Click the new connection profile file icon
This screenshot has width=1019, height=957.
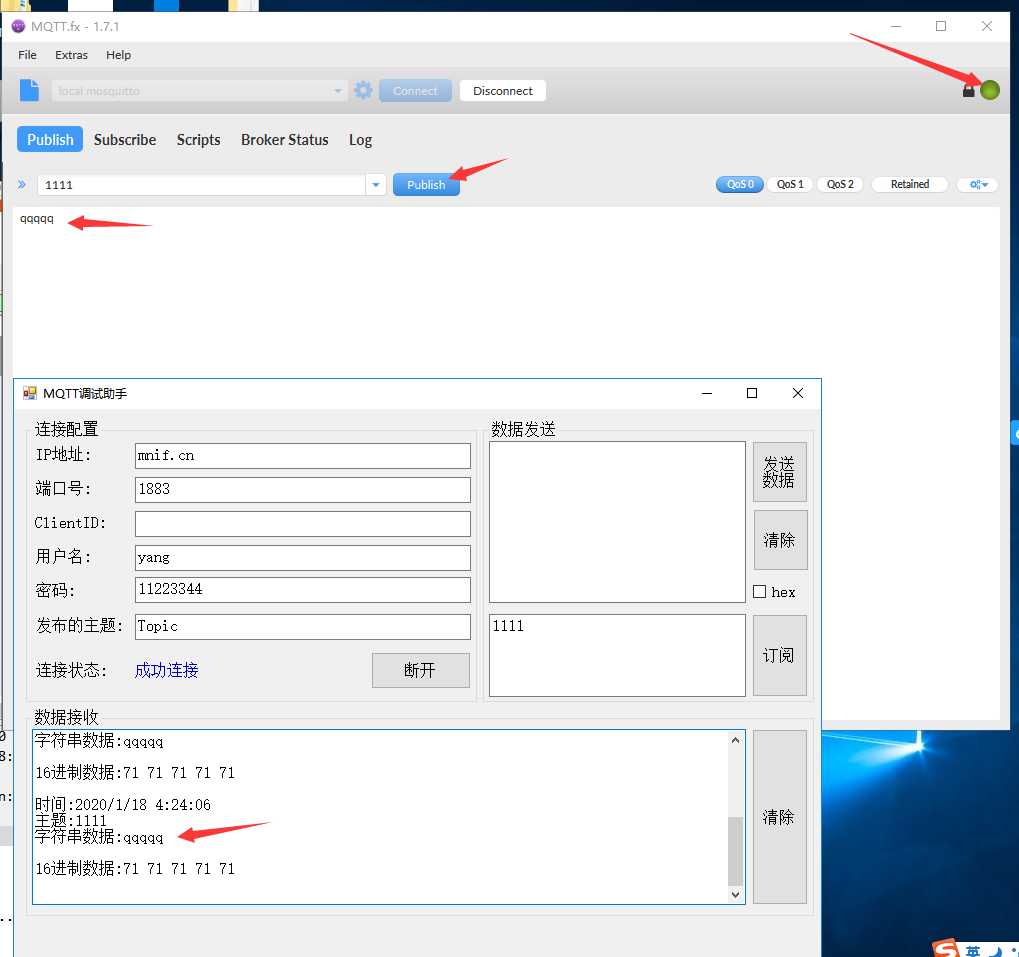29,90
